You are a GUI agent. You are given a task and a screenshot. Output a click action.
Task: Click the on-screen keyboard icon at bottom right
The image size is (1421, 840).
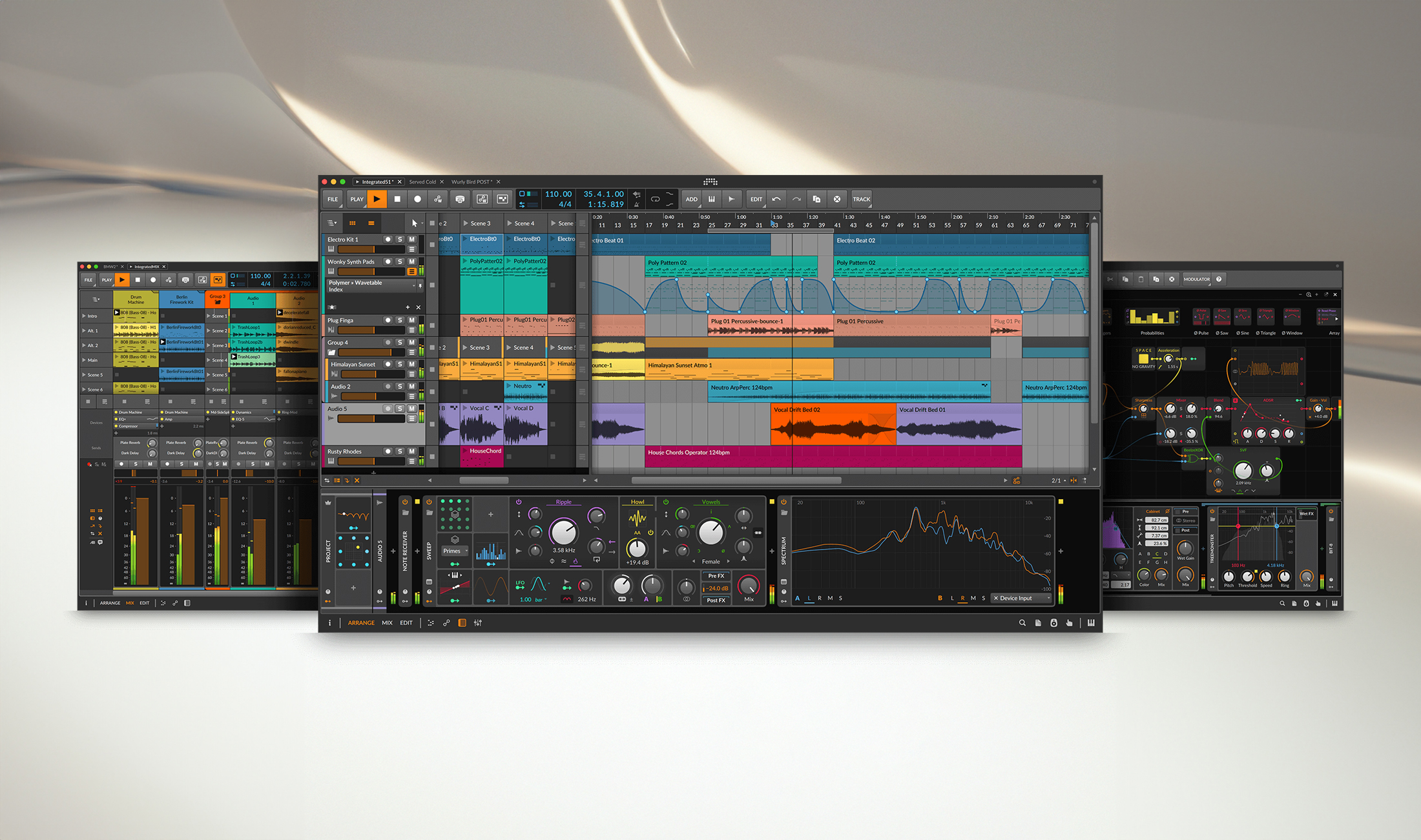point(1091,623)
